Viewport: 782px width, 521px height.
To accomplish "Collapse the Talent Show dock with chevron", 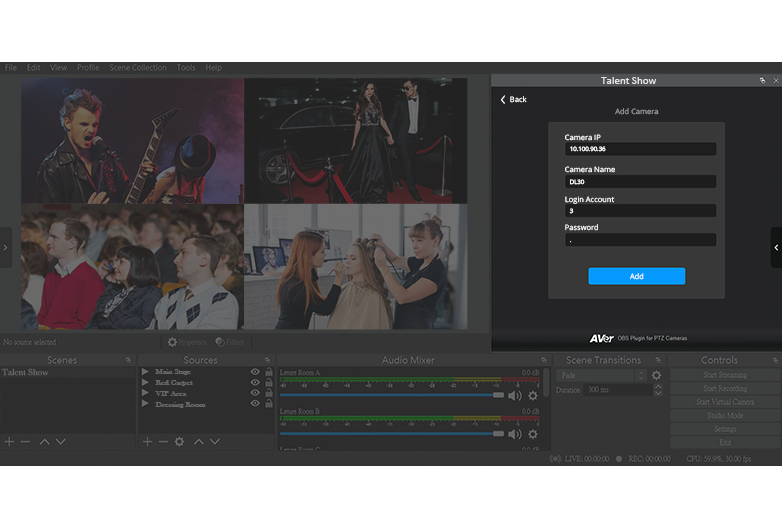I will (776, 247).
